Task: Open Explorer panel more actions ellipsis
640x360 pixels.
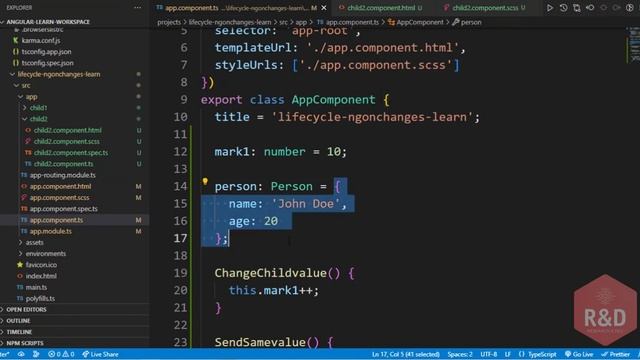Action: 138,8
